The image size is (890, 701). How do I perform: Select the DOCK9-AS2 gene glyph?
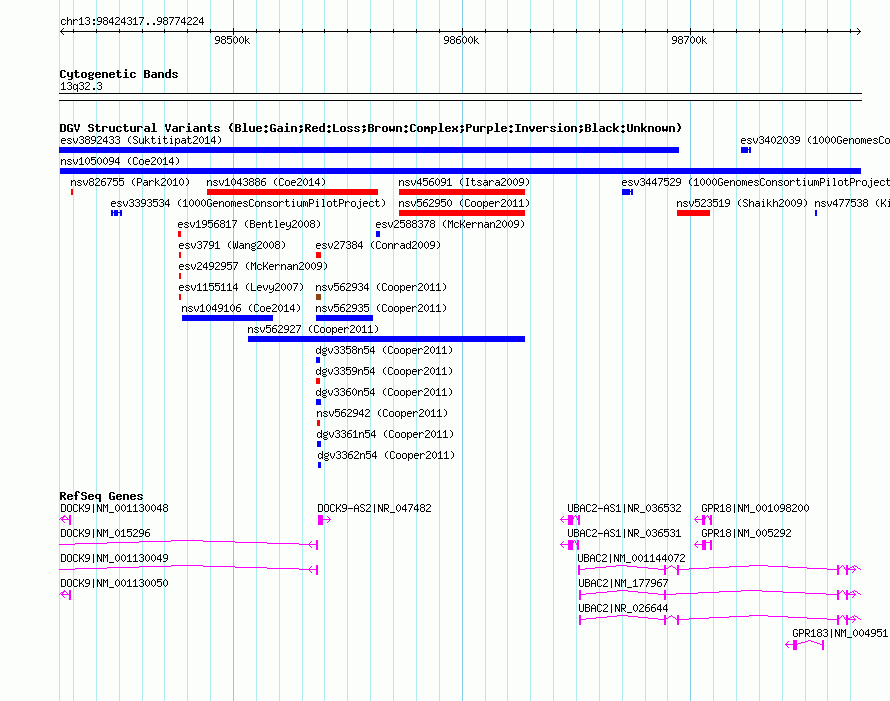pyautogui.click(x=324, y=520)
